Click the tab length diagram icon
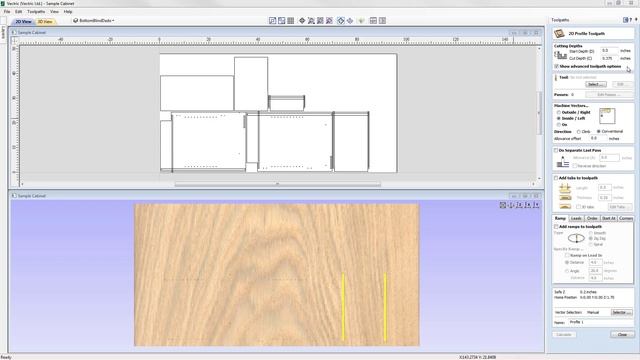640x360 pixels. pyautogui.click(x=565, y=187)
